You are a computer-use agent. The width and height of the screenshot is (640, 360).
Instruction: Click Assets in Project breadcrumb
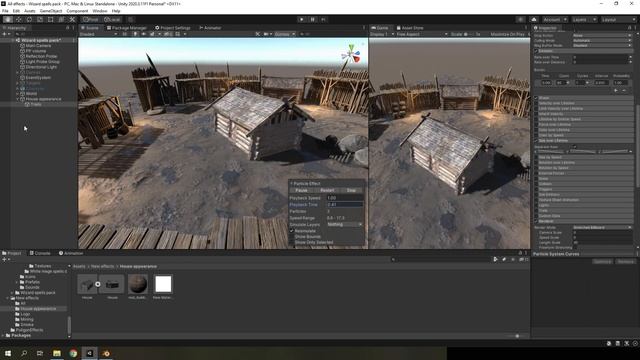click(x=79, y=266)
